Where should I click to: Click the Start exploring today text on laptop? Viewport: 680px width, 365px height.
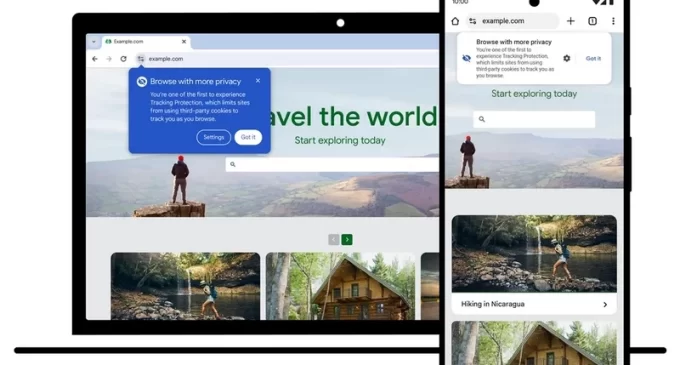340,140
